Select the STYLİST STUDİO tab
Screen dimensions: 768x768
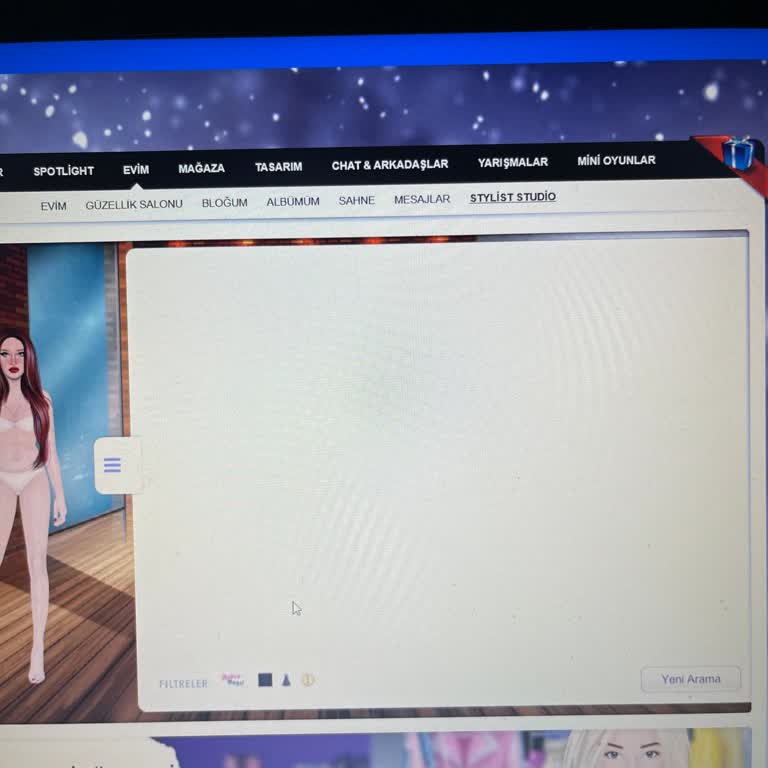coord(512,197)
